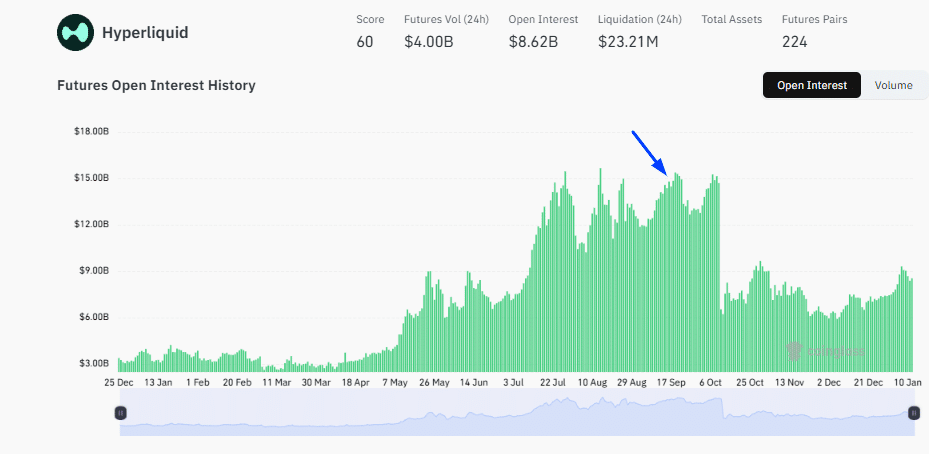Screen dimensions: 929x454
Task: Switch to the Volume tab
Action: pos(893,85)
